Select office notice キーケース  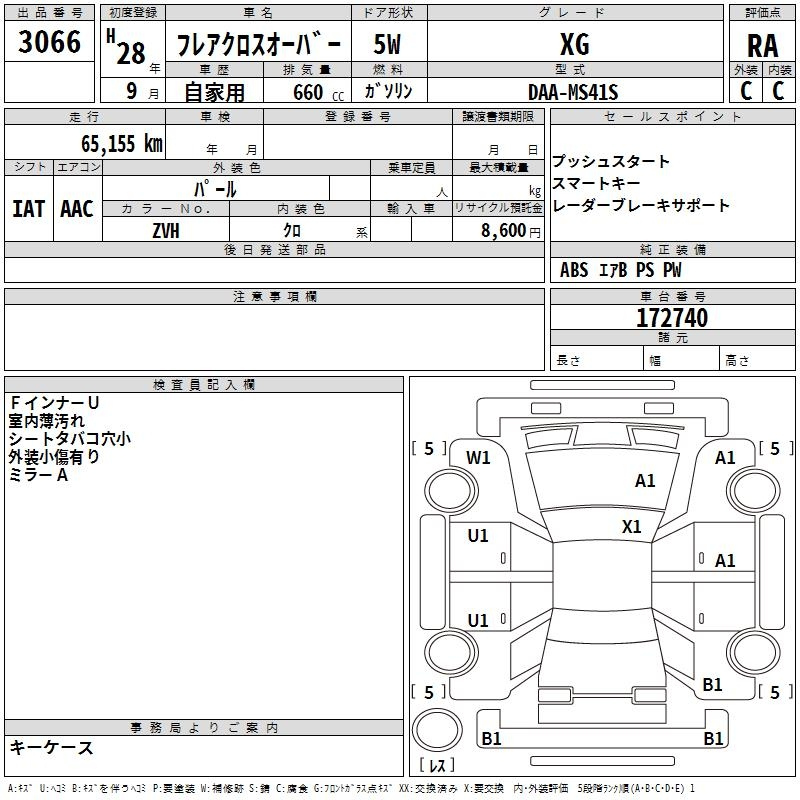51,747
